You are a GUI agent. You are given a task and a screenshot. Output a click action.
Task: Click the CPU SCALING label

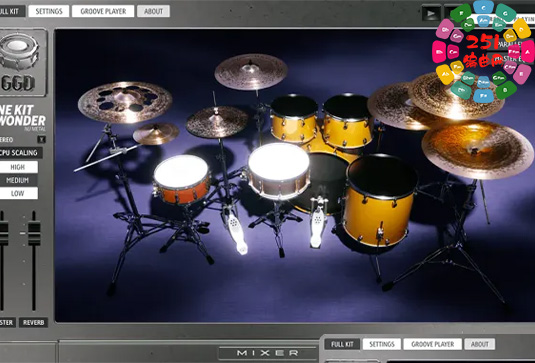coord(20,153)
